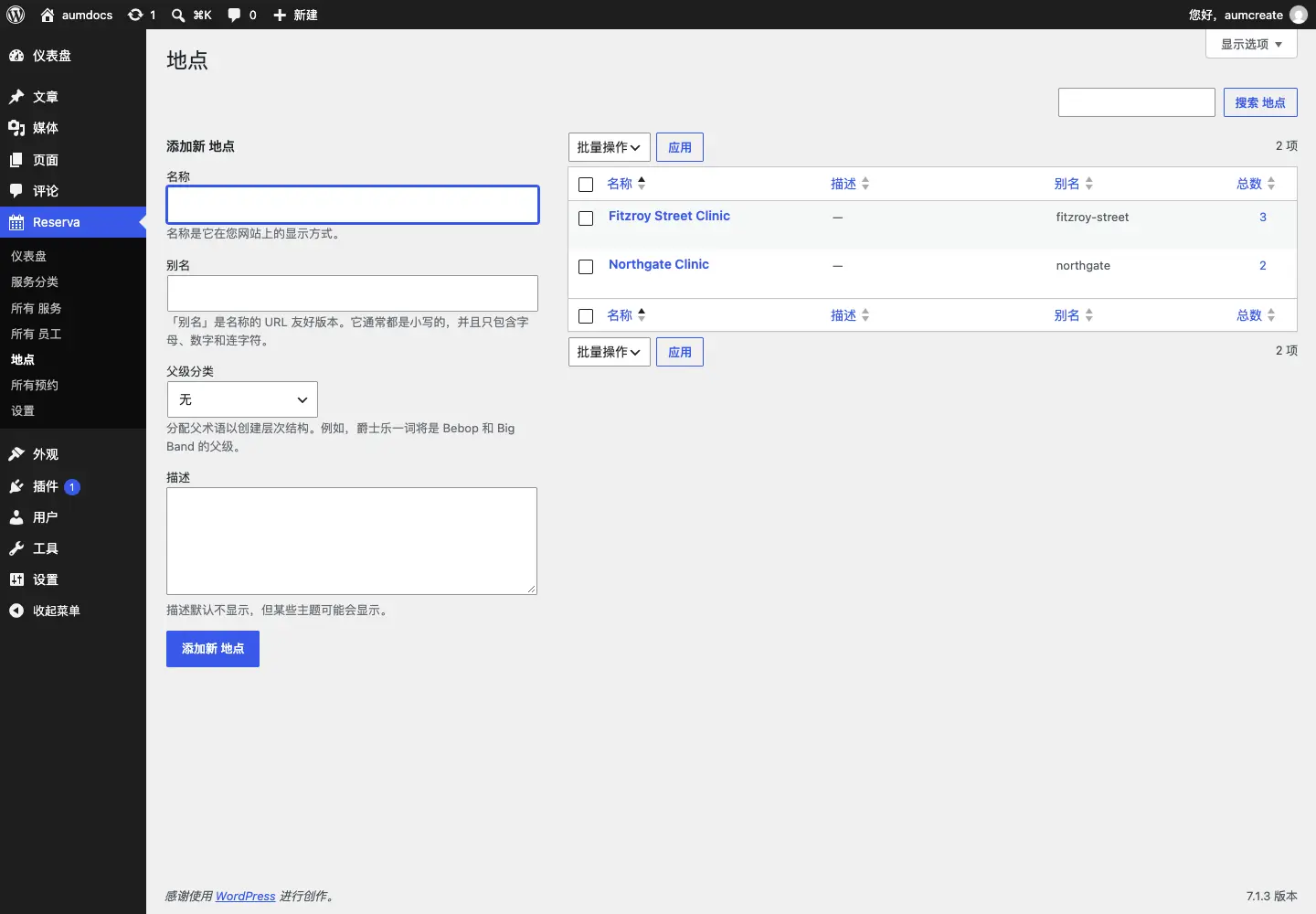Screen dimensions: 1316x914
Task: Click into the 别名 slug field
Action: pos(353,293)
